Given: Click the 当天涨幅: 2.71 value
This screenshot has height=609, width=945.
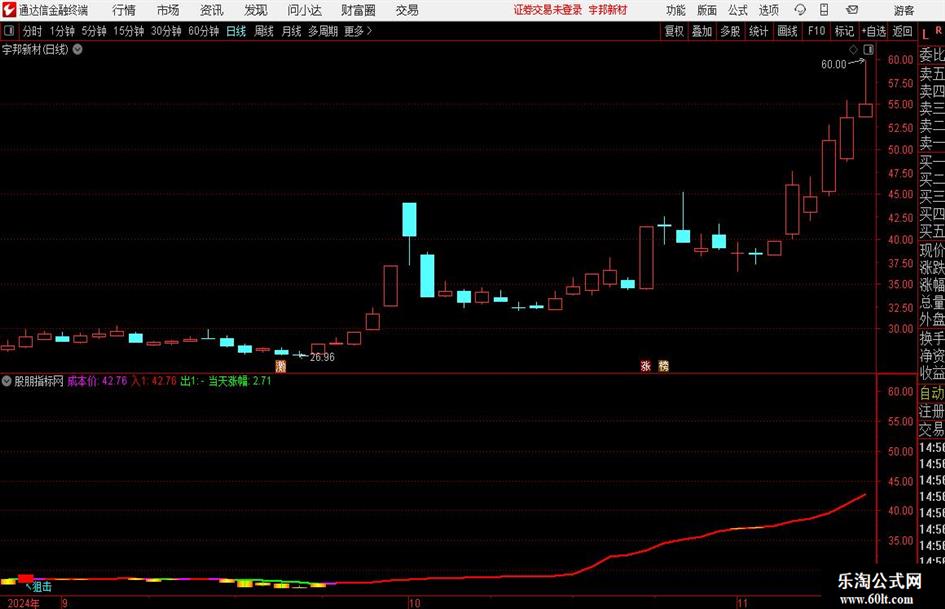Looking at the screenshot, I should coord(240,381).
